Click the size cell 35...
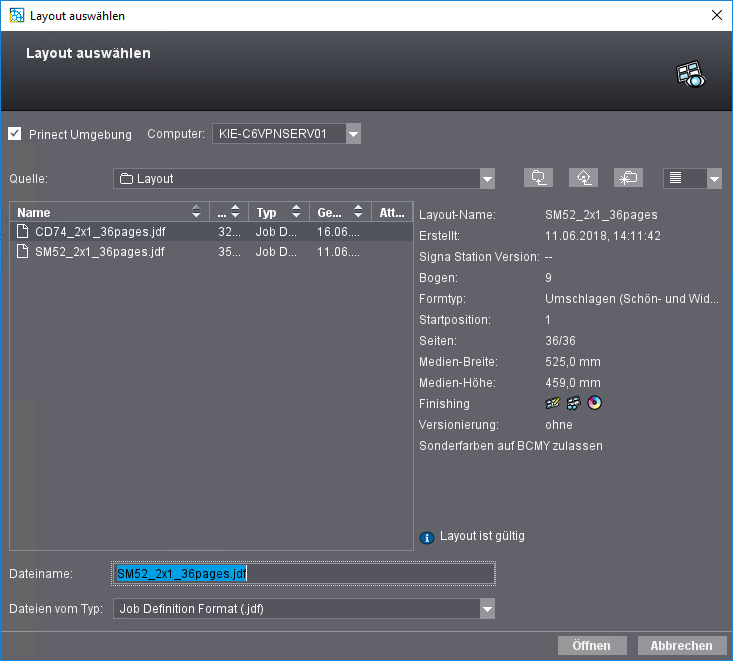This screenshot has height=661, width=733. 230,251
